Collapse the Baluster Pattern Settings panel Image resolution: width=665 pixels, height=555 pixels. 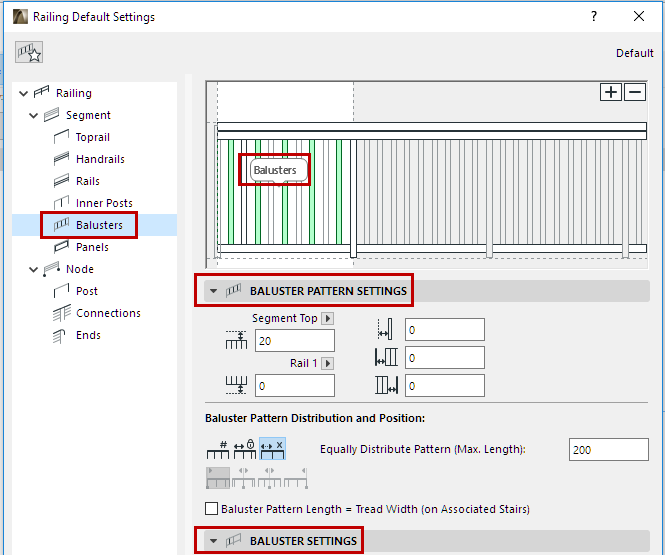(x=214, y=291)
